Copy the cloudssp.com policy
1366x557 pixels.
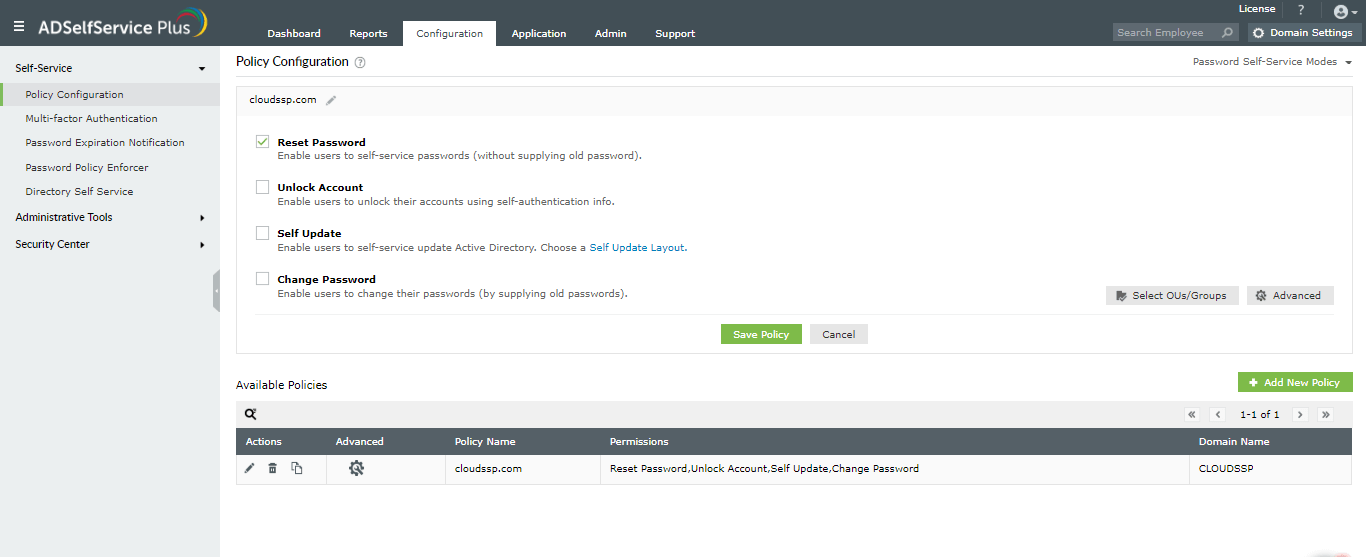point(297,468)
